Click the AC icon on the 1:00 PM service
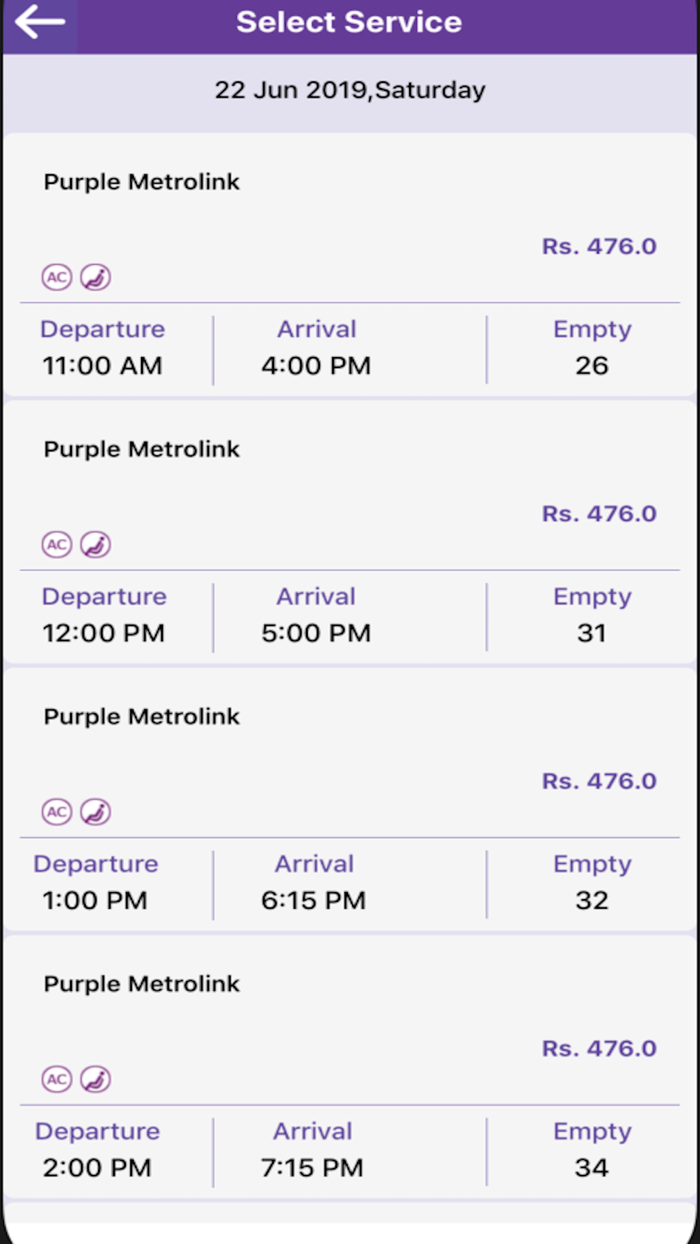700x1244 pixels. coord(57,812)
